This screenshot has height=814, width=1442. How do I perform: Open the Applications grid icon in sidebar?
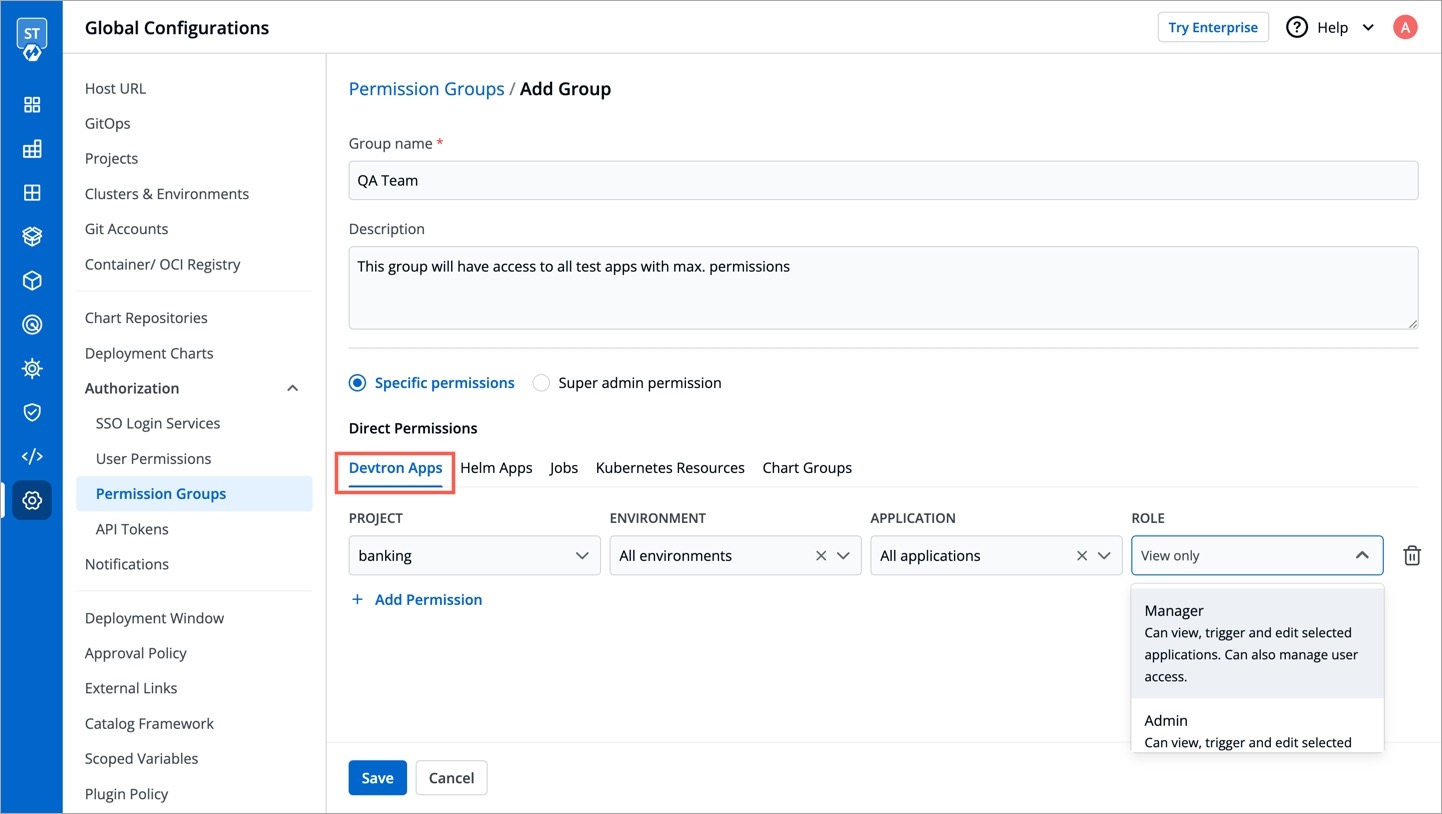[32, 105]
